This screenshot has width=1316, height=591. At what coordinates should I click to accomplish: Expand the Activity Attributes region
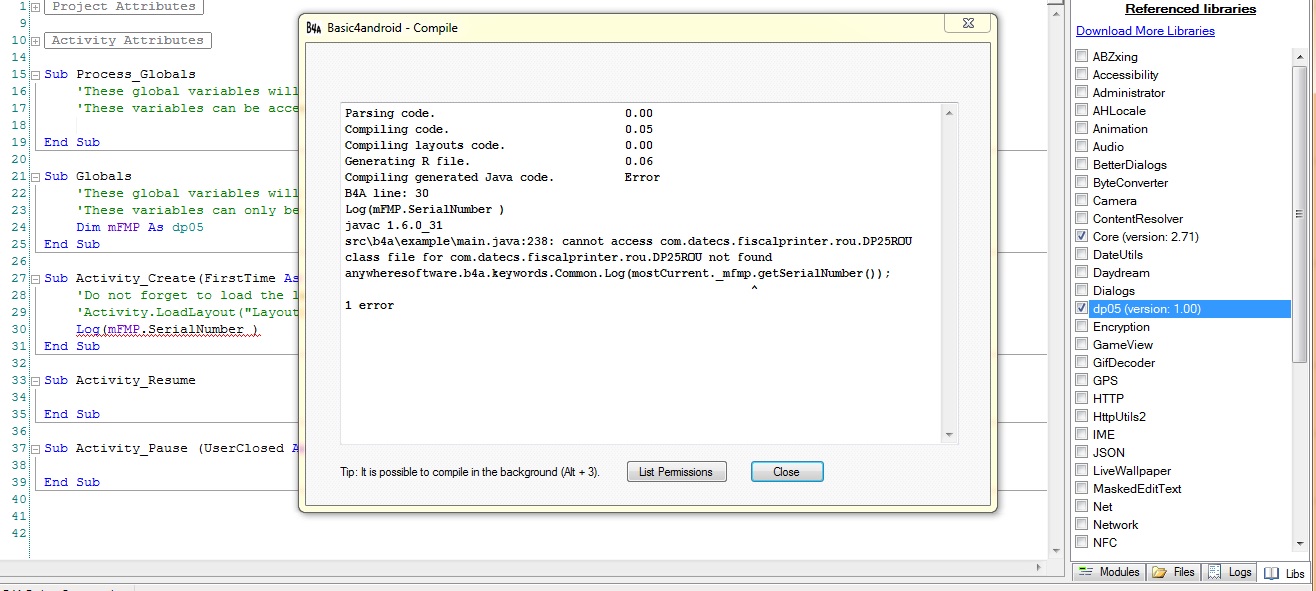pyautogui.click(x=36, y=41)
